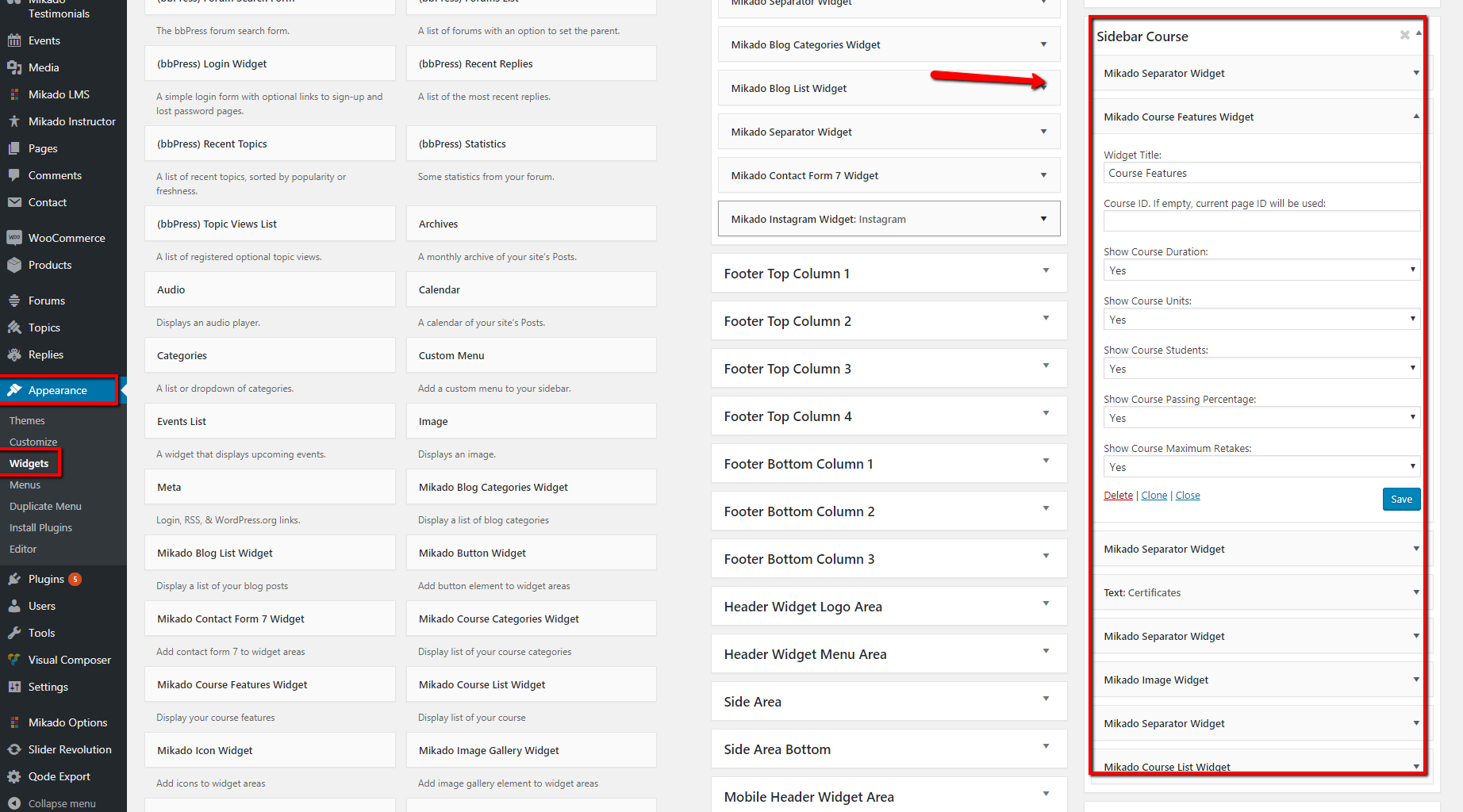1463x812 pixels.
Task: Select the Widgets submenu item
Action: click(x=29, y=464)
